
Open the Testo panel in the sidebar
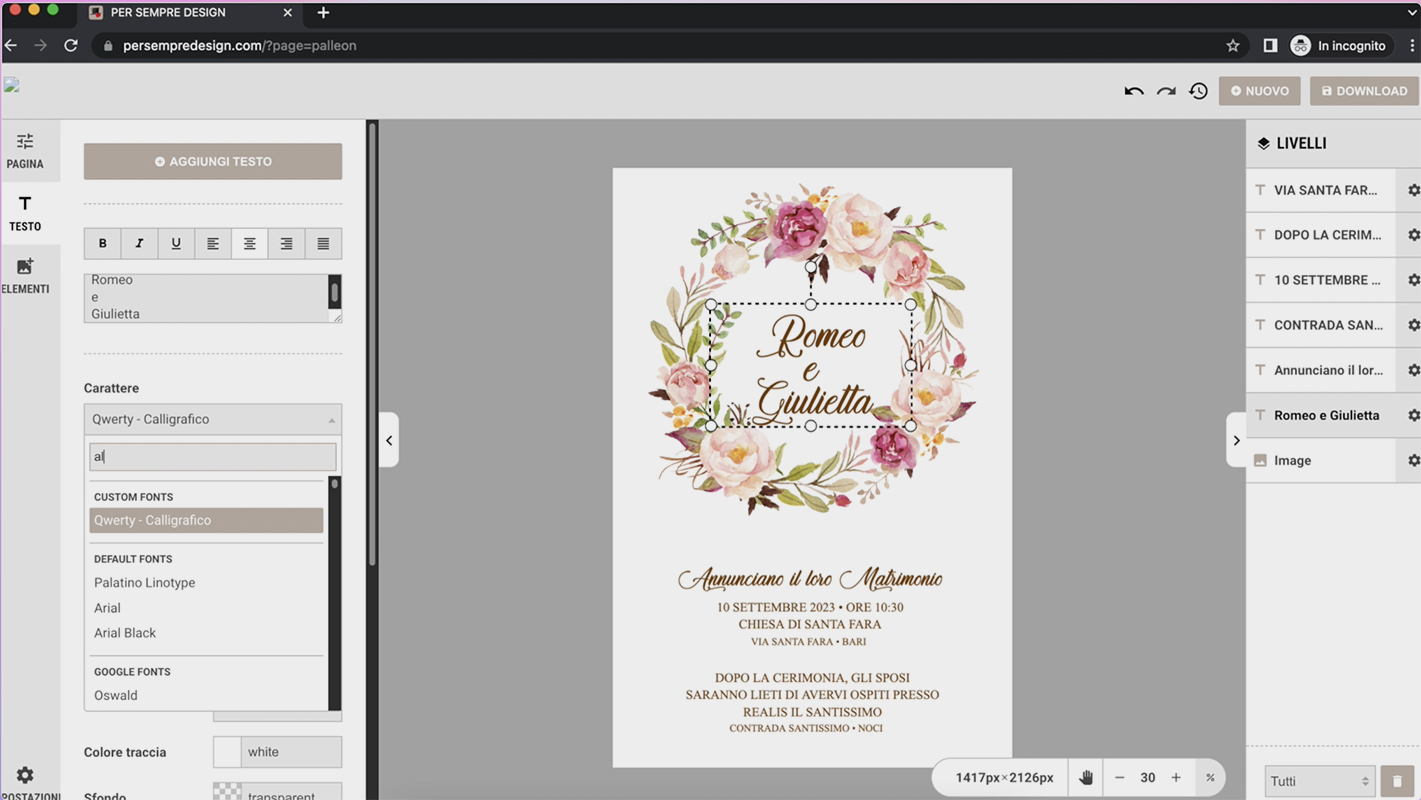tap(25, 213)
